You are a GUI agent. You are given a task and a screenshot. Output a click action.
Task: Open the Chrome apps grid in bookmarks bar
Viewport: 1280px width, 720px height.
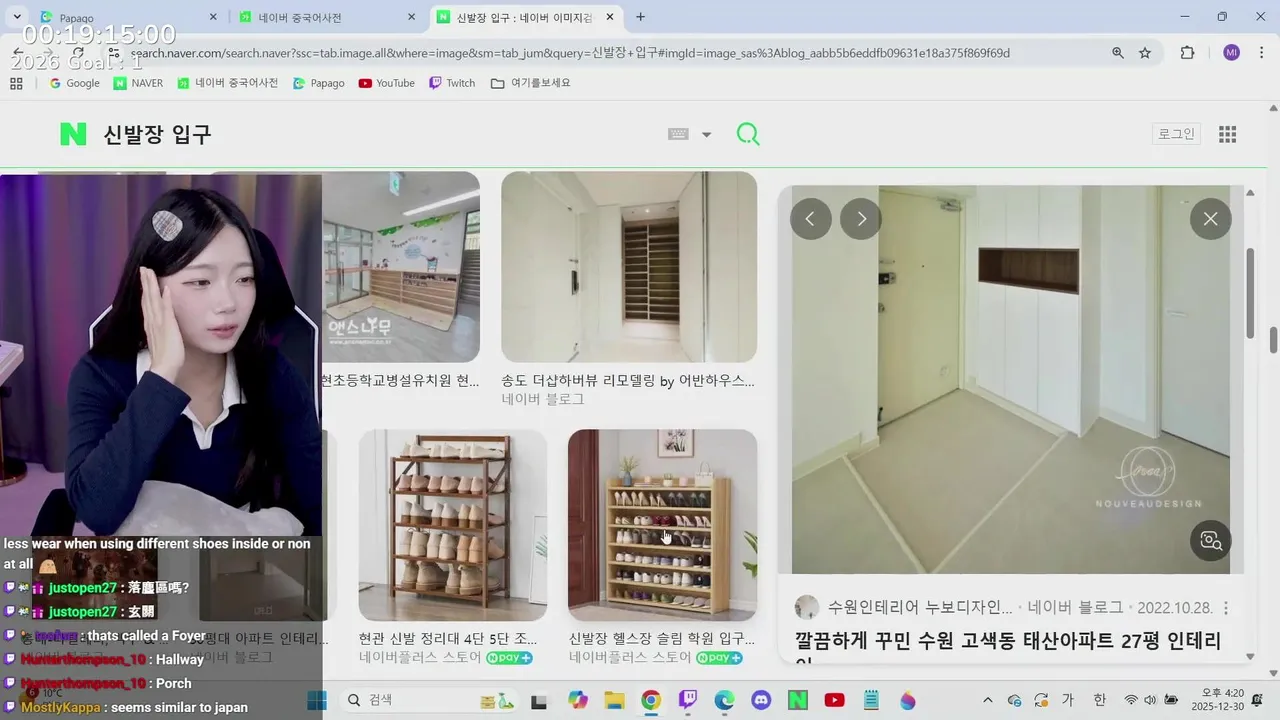[16, 83]
